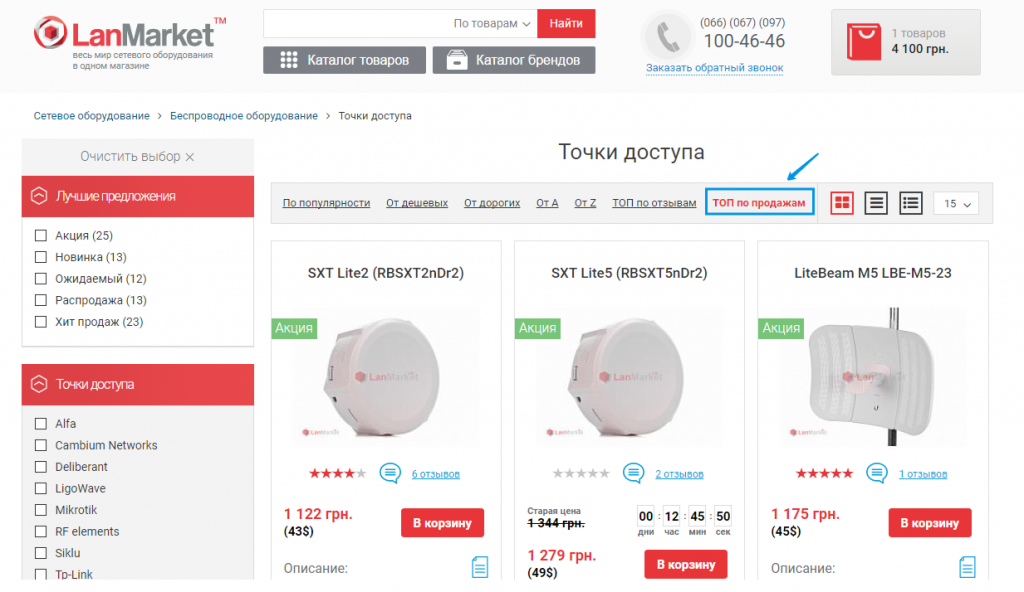Tick the Акция (25) checkbox
This screenshot has width=1024, height=592.
click(x=40, y=235)
